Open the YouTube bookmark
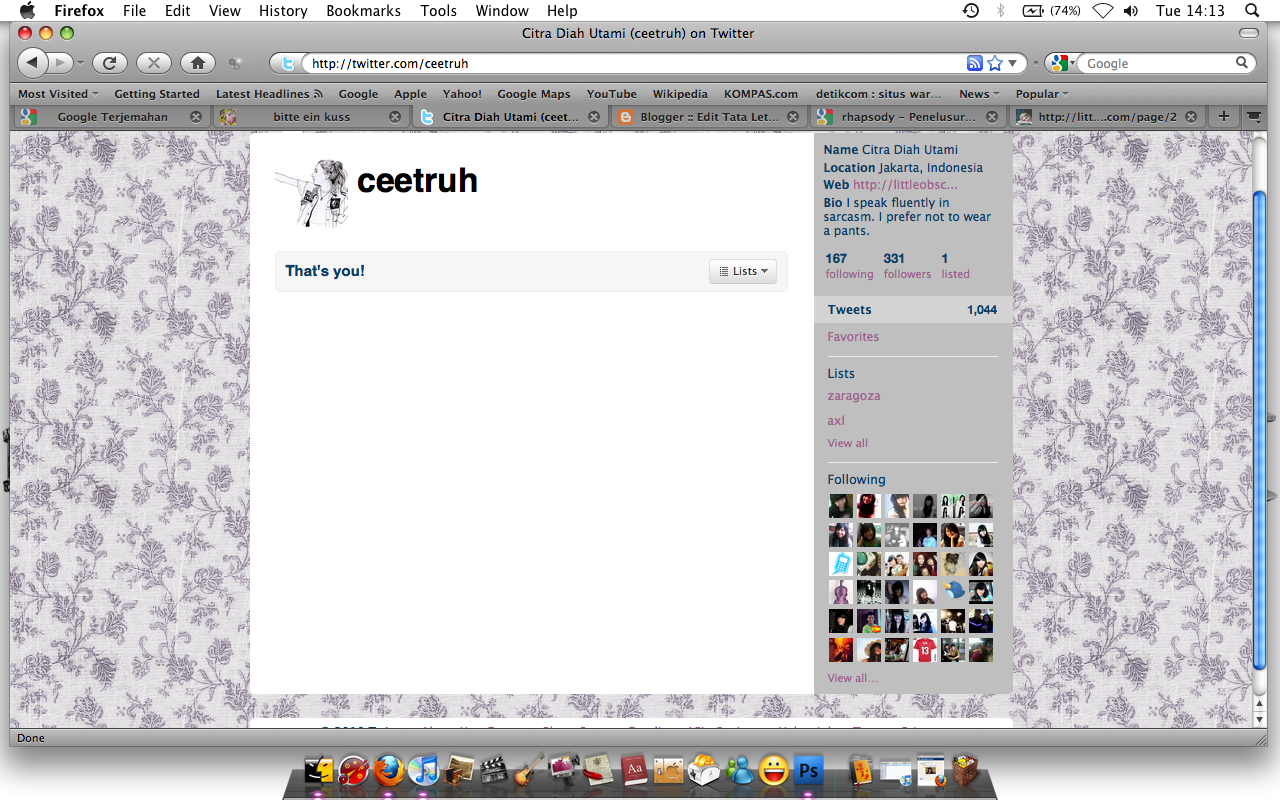This screenshot has height=800, width=1280. coord(611,94)
